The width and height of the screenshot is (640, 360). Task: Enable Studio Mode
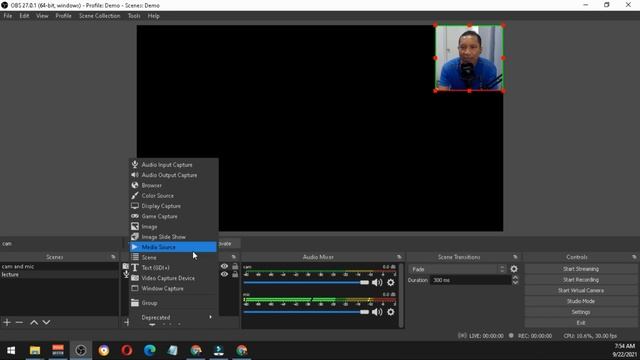(x=581, y=301)
